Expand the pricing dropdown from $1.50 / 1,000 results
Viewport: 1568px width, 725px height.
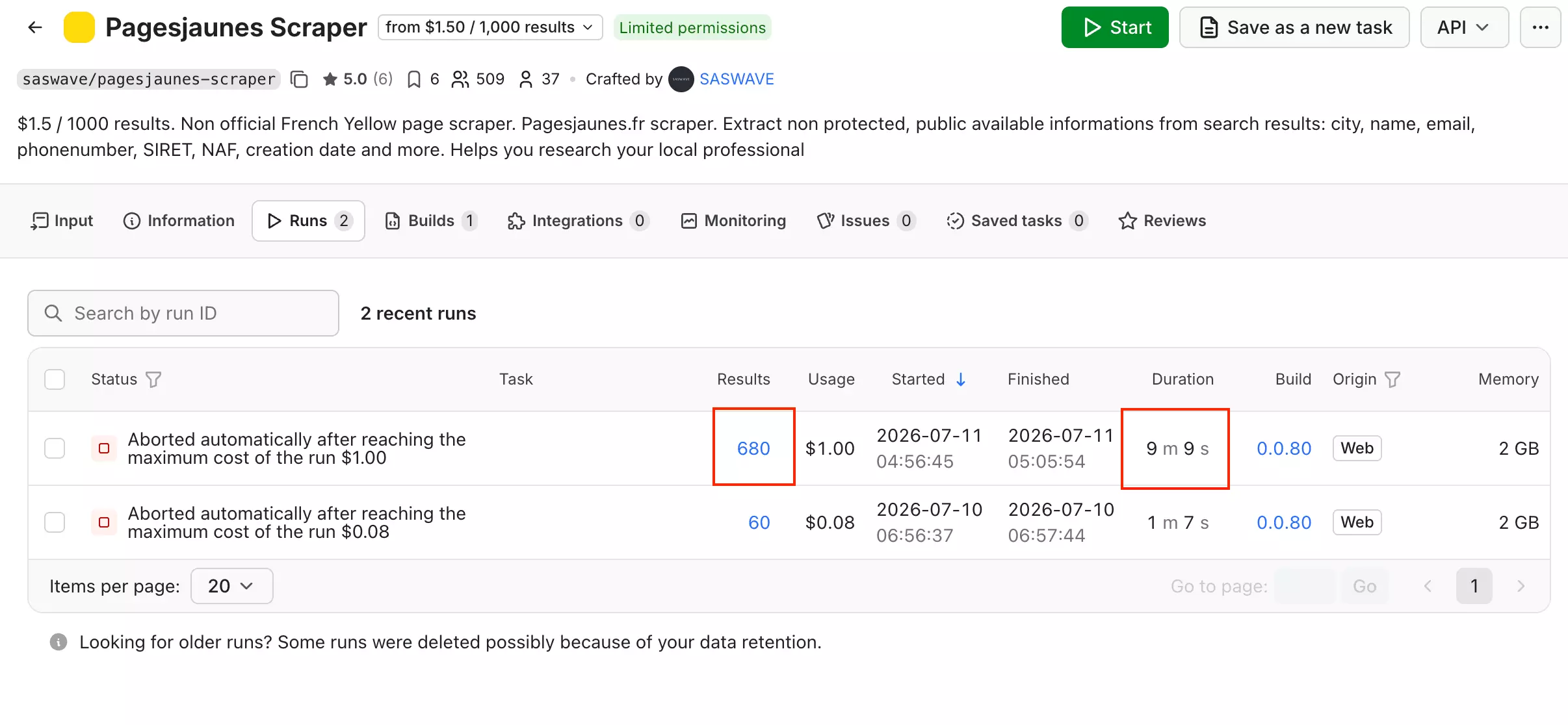[x=490, y=27]
